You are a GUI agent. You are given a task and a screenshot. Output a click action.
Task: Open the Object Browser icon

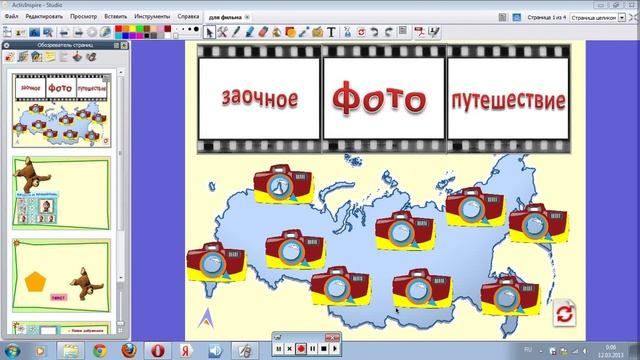(x=37, y=57)
